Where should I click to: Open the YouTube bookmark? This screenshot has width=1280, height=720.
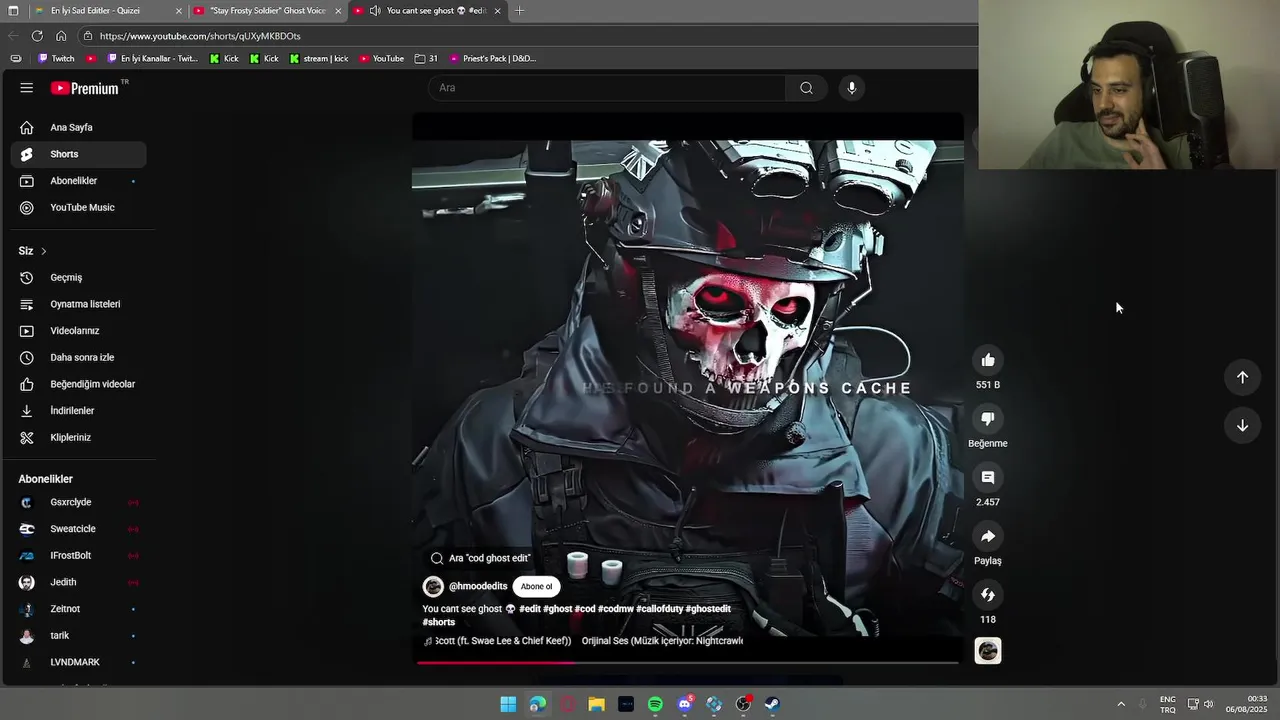pos(382,58)
